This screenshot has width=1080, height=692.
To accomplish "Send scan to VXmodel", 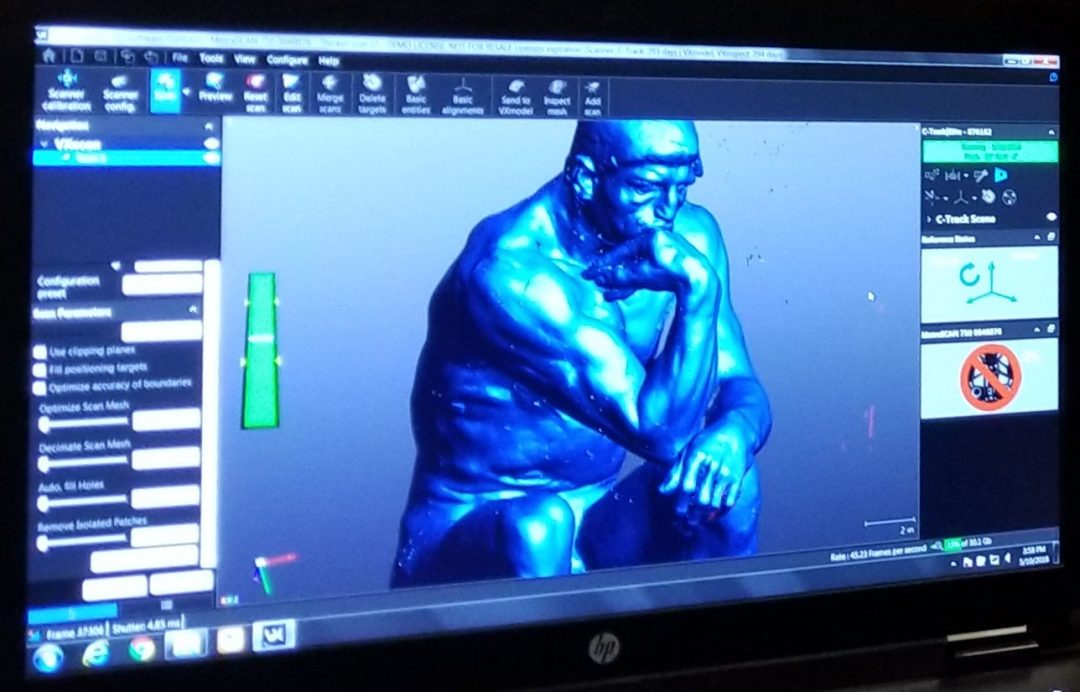I will pyautogui.click(x=515, y=97).
